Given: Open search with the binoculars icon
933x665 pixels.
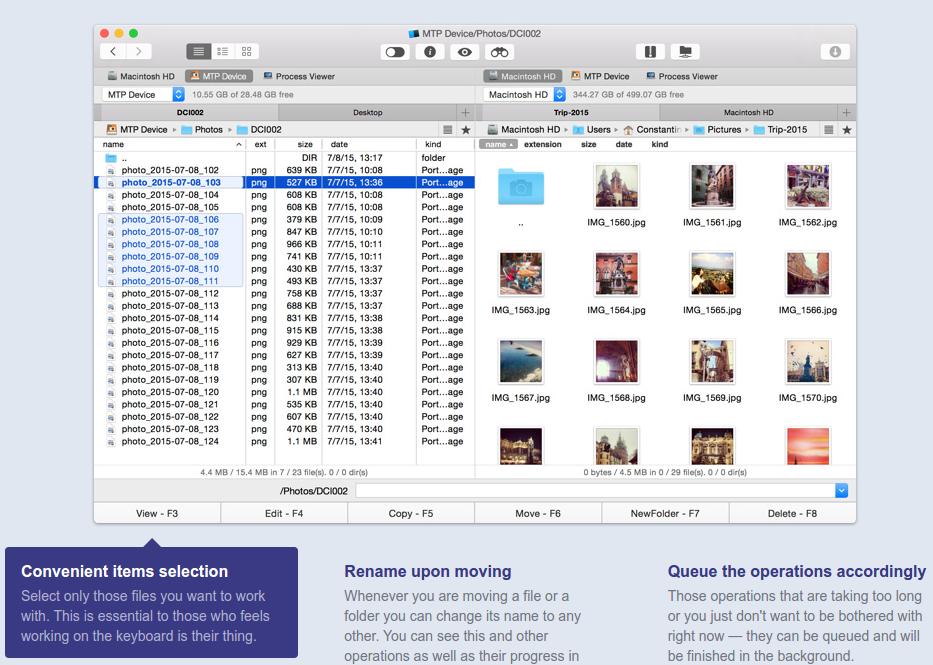Looking at the screenshot, I should [499, 52].
